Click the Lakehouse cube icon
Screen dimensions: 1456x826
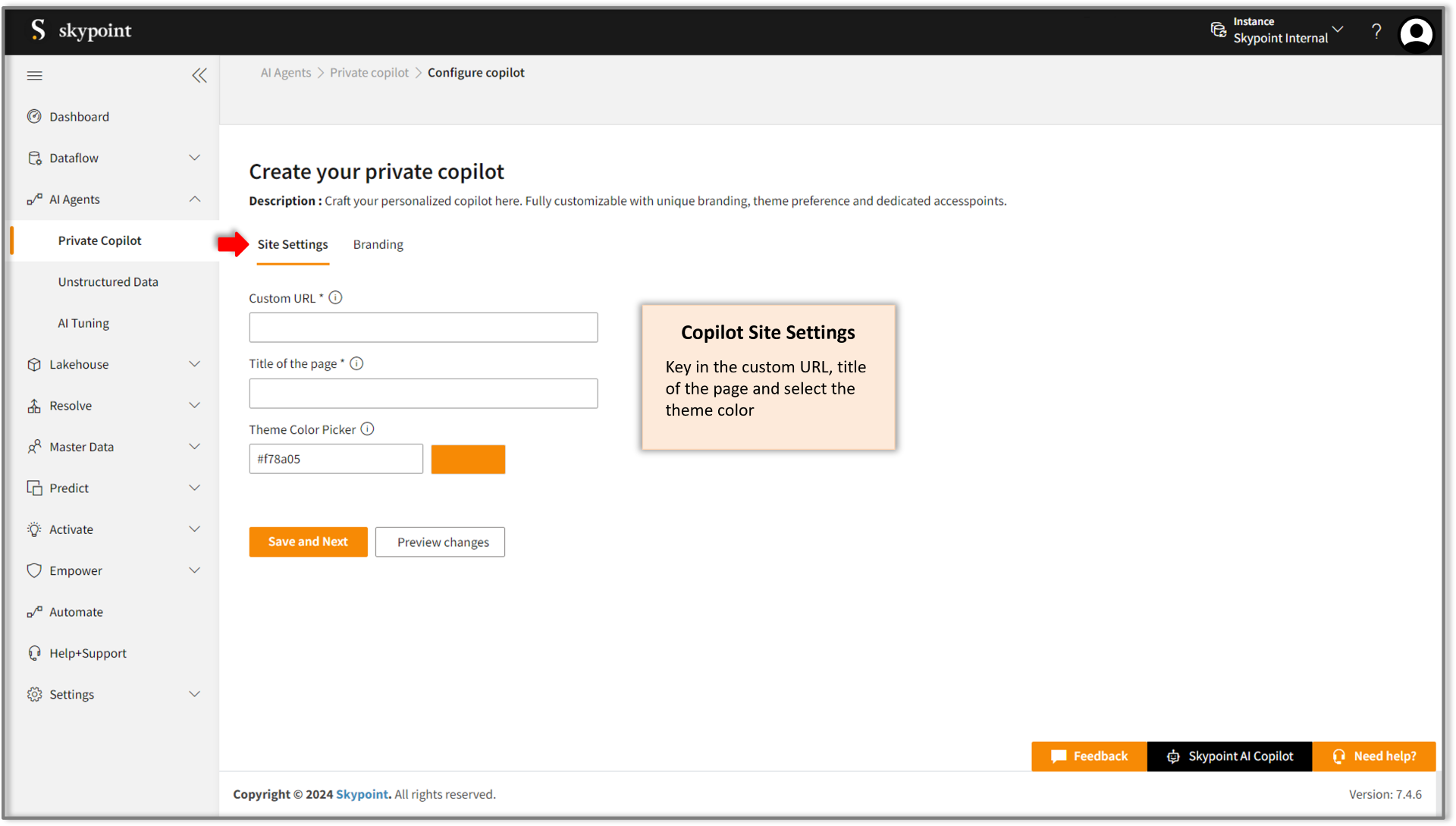click(x=34, y=364)
